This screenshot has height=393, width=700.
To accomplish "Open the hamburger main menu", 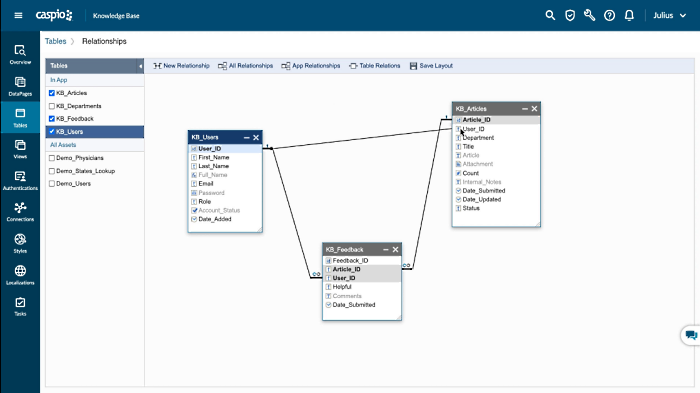I will click(x=18, y=16).
